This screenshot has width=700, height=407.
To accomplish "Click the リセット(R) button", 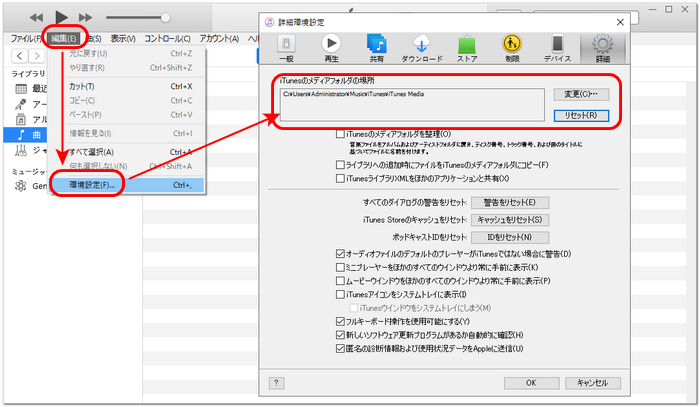I will click(x=581, y=115).
